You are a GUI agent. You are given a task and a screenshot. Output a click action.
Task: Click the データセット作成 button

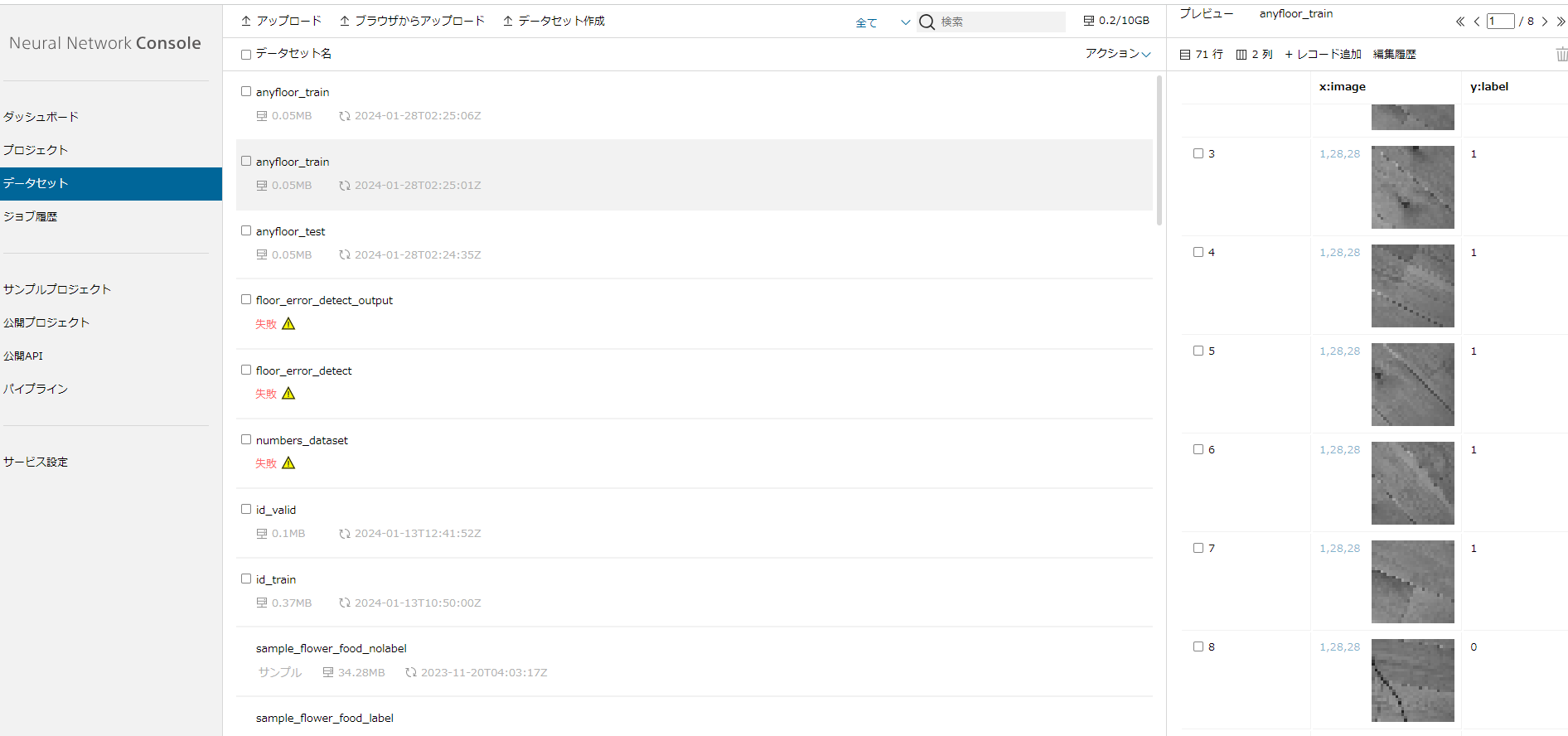(x=554, y=22)
